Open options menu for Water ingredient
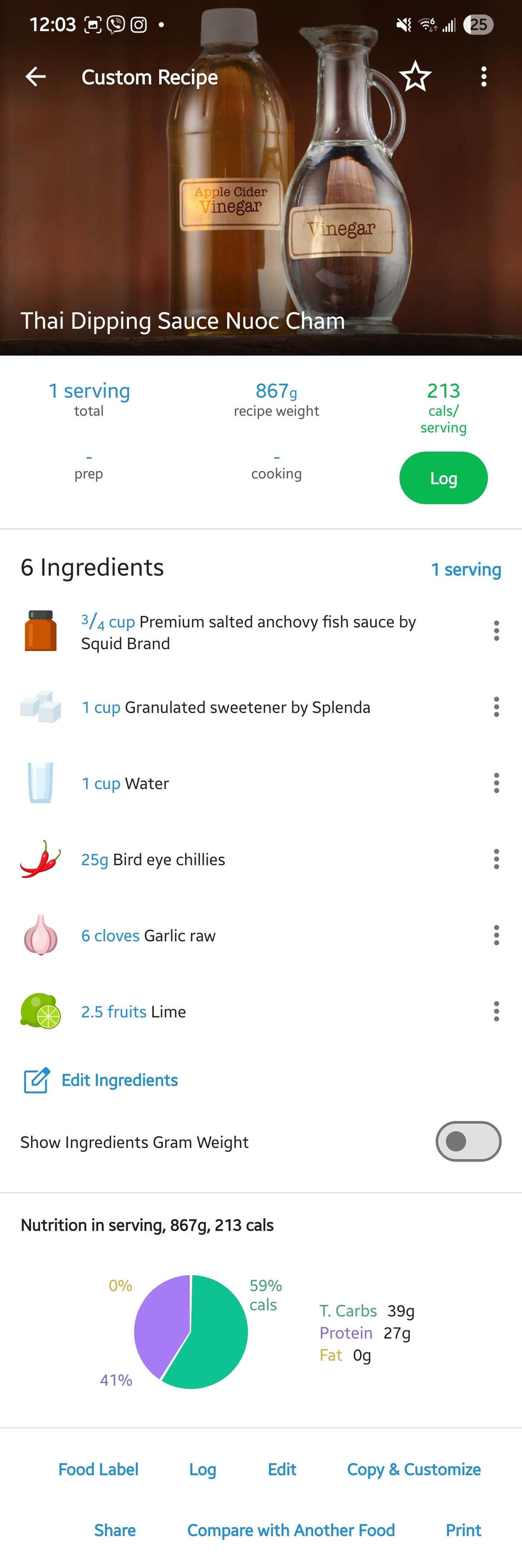 (496, 784)
